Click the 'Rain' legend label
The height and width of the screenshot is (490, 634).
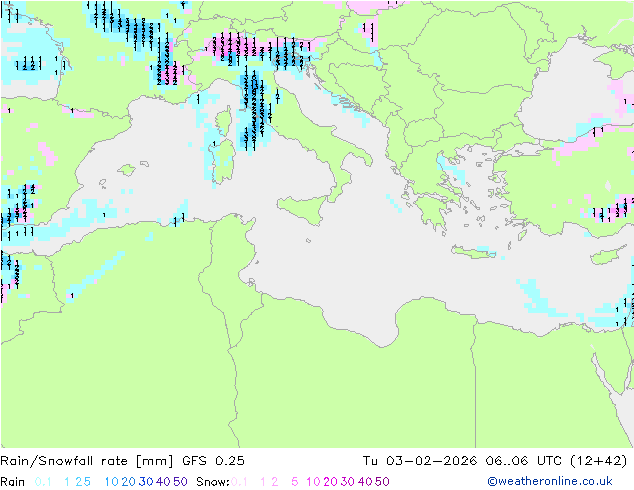[13, 482]
